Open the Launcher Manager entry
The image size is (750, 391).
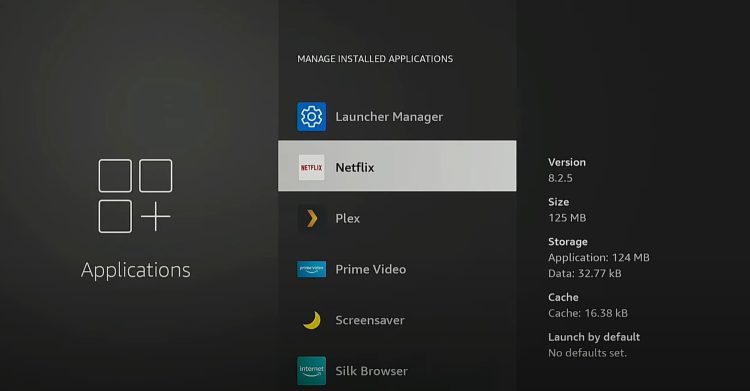point(397,116)
